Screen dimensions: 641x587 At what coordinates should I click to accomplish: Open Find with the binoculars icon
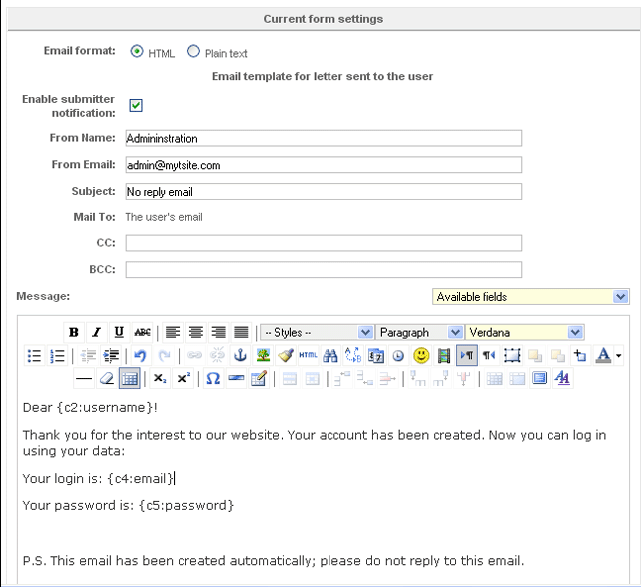(x=330, y=356)
